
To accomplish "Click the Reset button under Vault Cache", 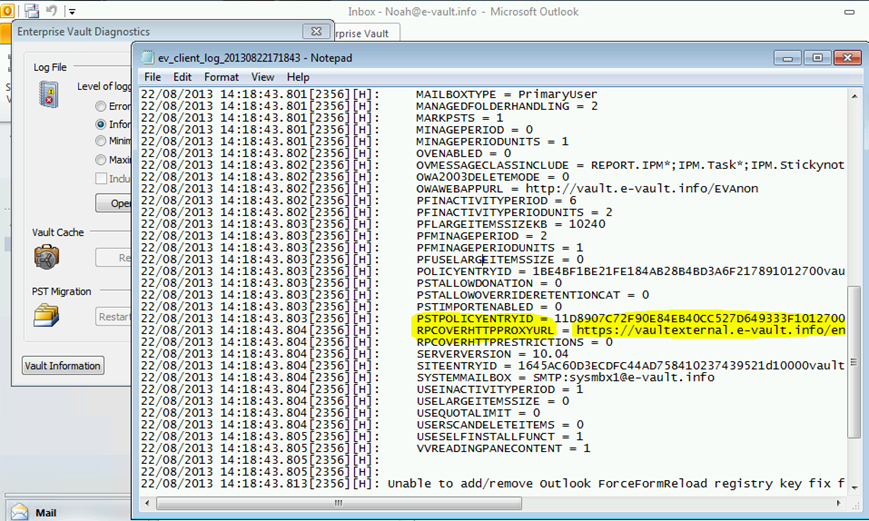I will pyautogui.click(x=114, y=258).
